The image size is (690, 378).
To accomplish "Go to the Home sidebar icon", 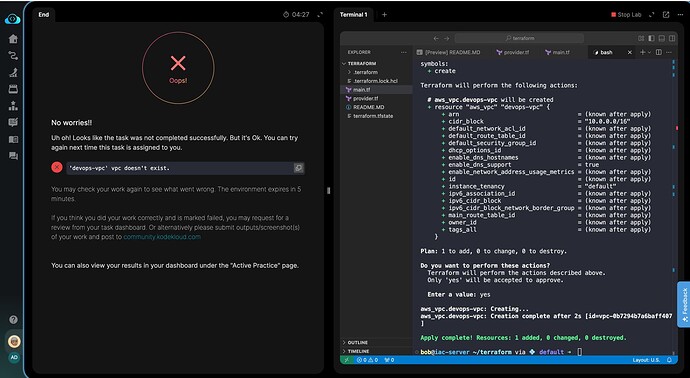I will [13, 39].
